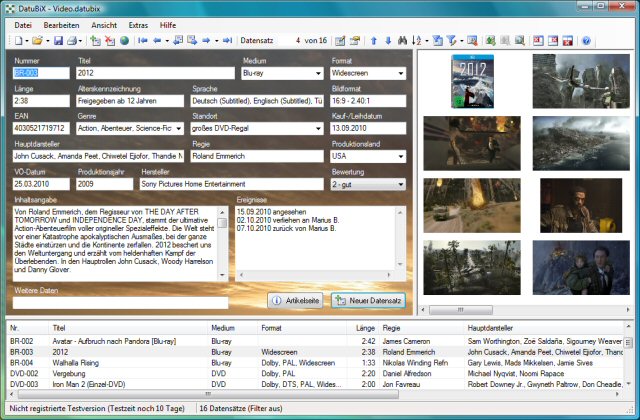Expand the Produktionsland dropdown showing USA
The image size is (640, 420).
pos(402,157)
